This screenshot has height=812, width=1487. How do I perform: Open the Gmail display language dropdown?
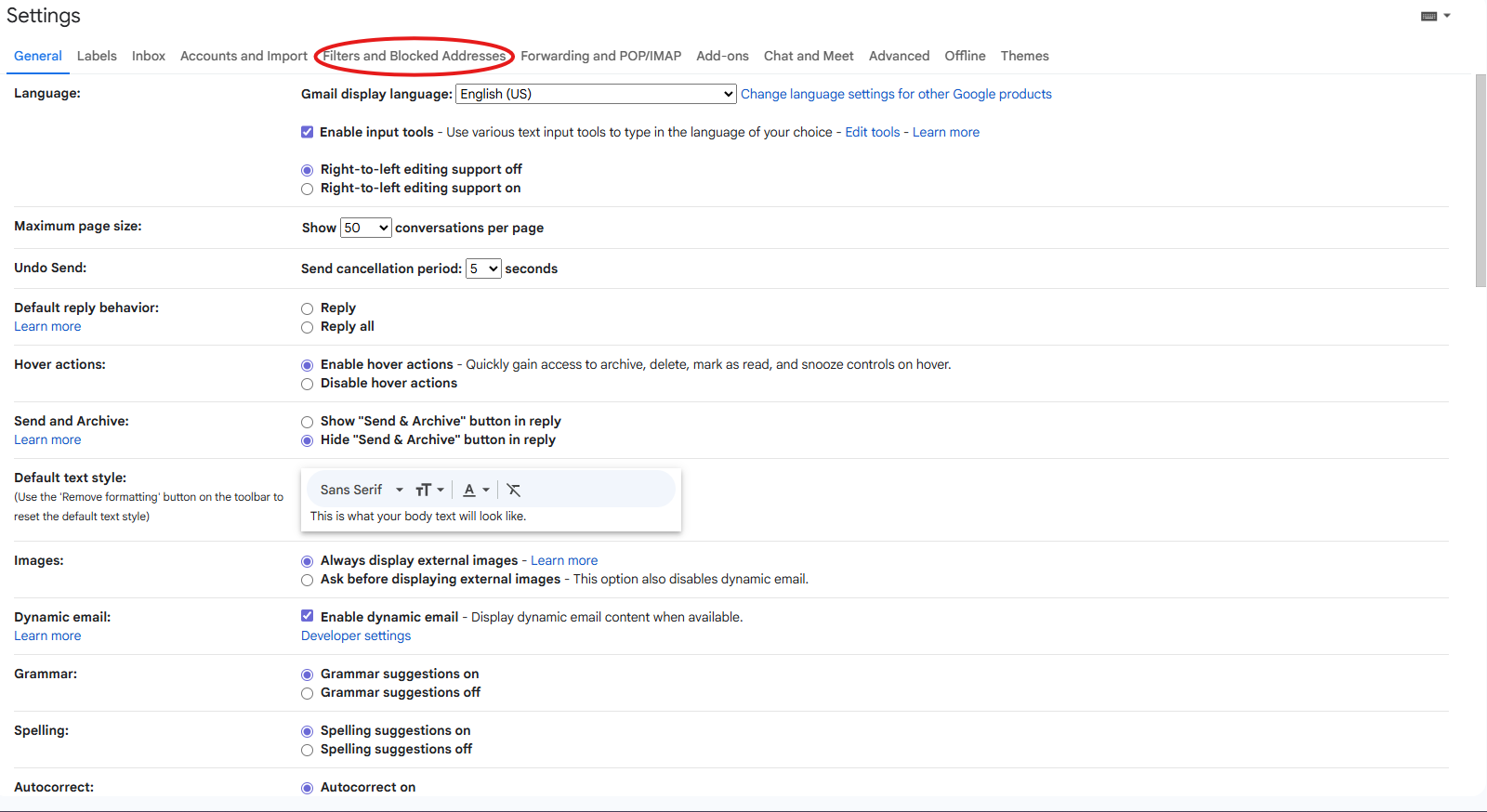pos(597,94)
